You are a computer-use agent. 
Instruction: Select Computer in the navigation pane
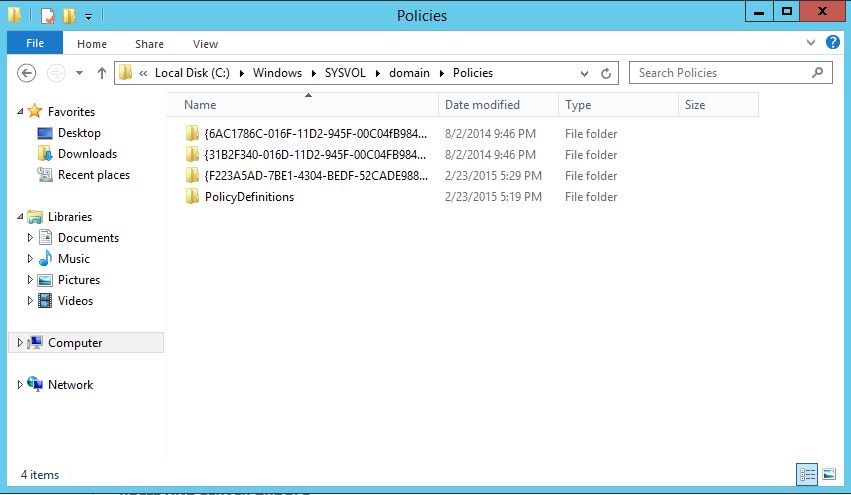[x=86, y=342]
